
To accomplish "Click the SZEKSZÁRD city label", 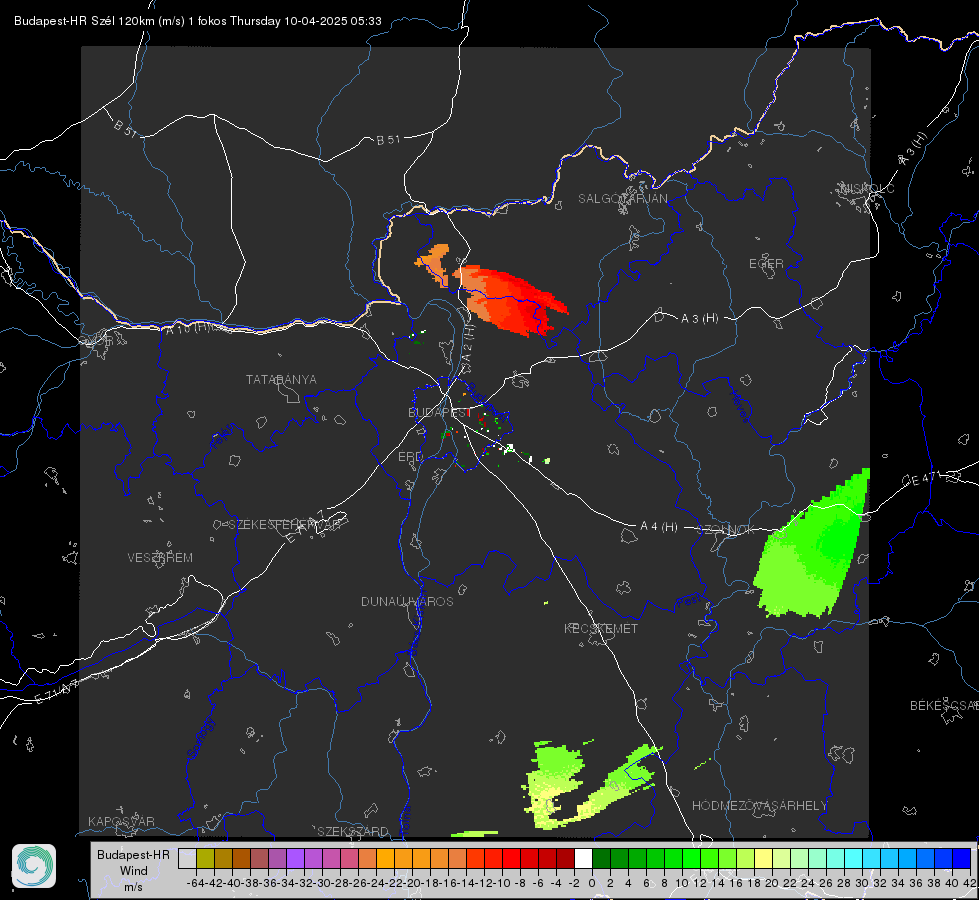I will (x=353, y=831).
